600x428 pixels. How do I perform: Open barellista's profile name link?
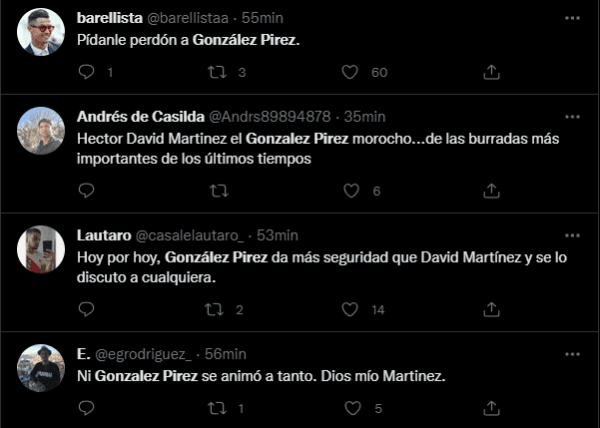(x=115, y=19)
